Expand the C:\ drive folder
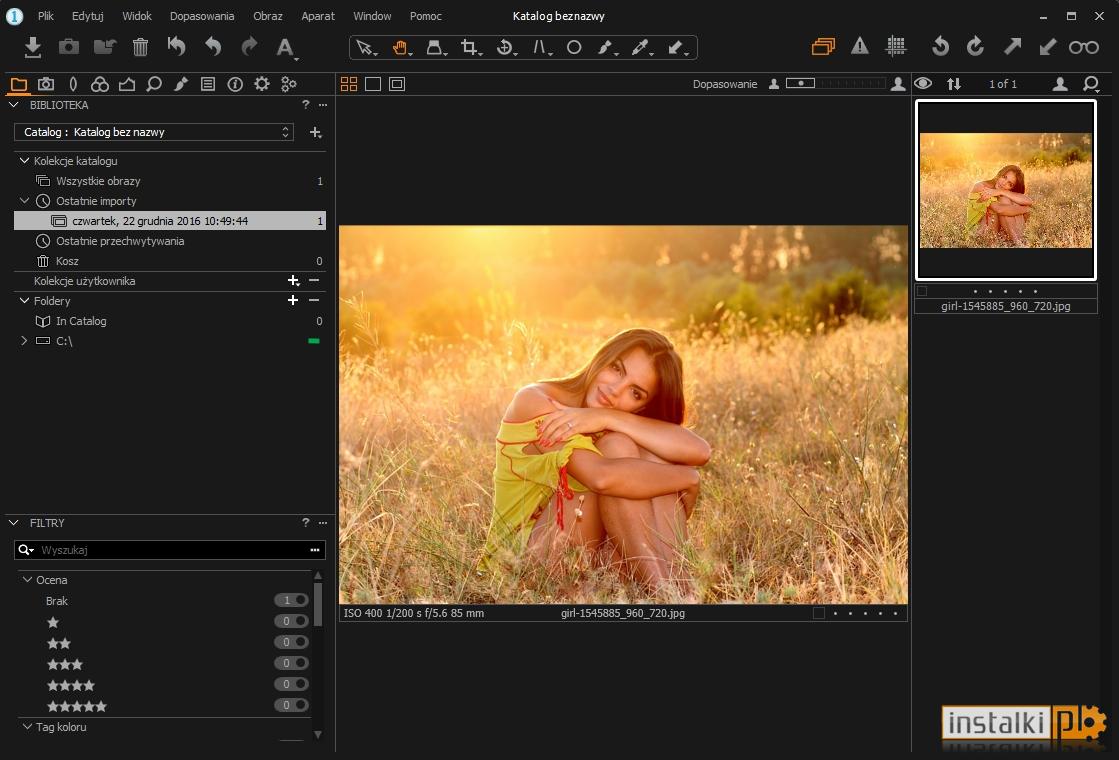This screenshot has height=760, width=1119. tap(24, 340)
